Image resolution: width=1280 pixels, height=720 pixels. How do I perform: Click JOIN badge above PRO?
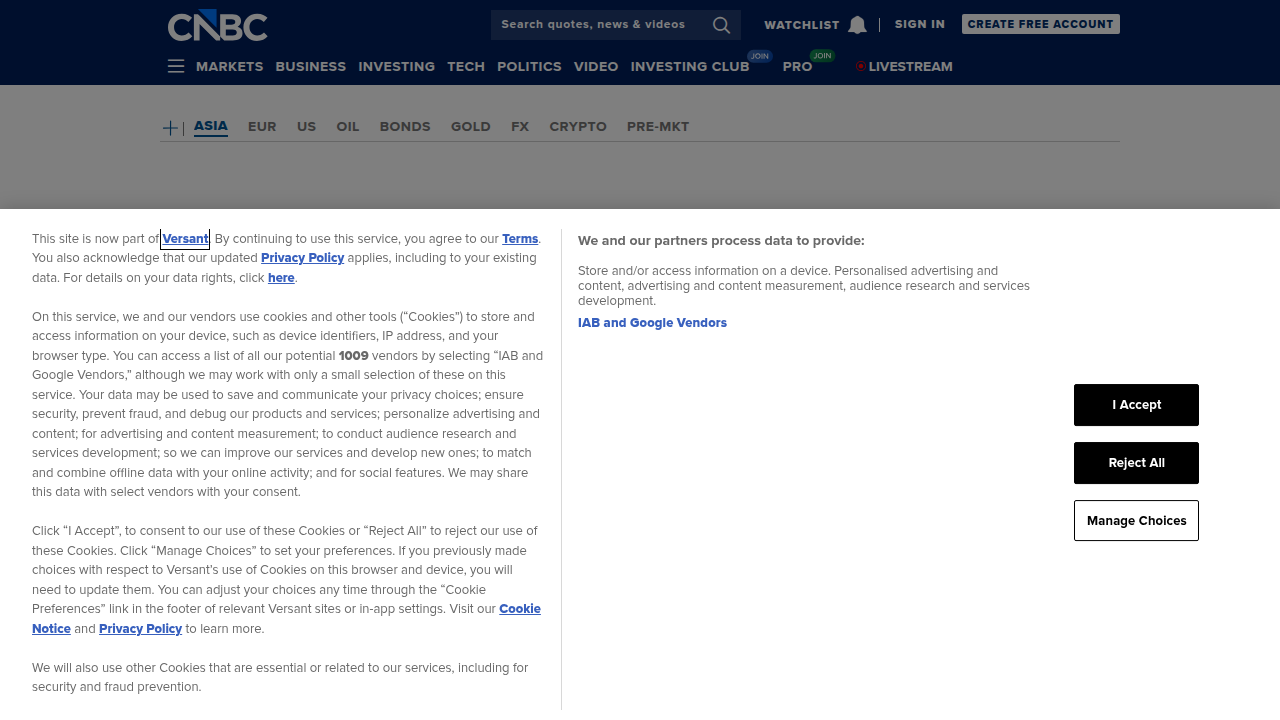pos(822,56)
